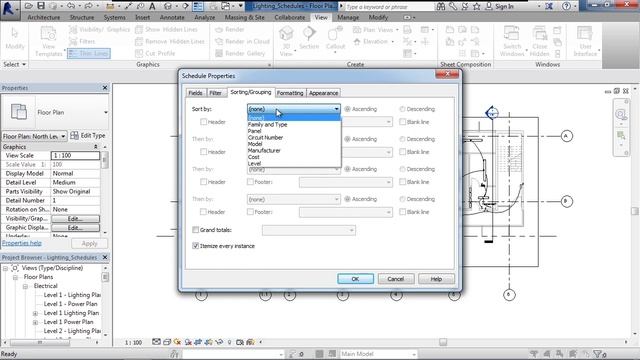Switch to Filter tab

pyautogui.click(x=216, y=93)
